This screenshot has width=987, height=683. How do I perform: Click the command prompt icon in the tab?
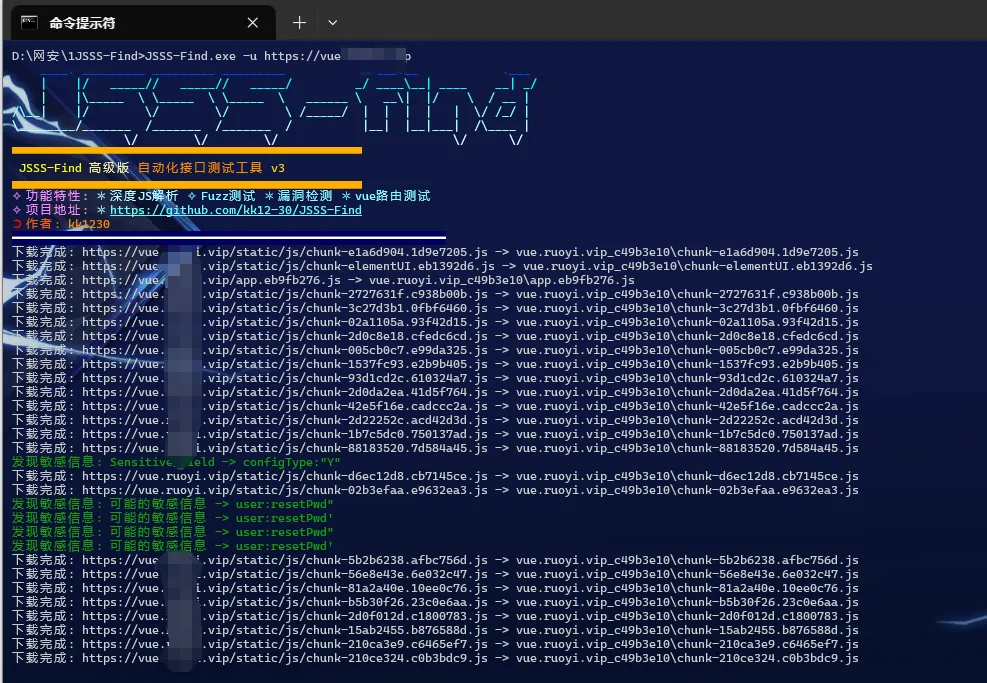(x=31, y=22)
